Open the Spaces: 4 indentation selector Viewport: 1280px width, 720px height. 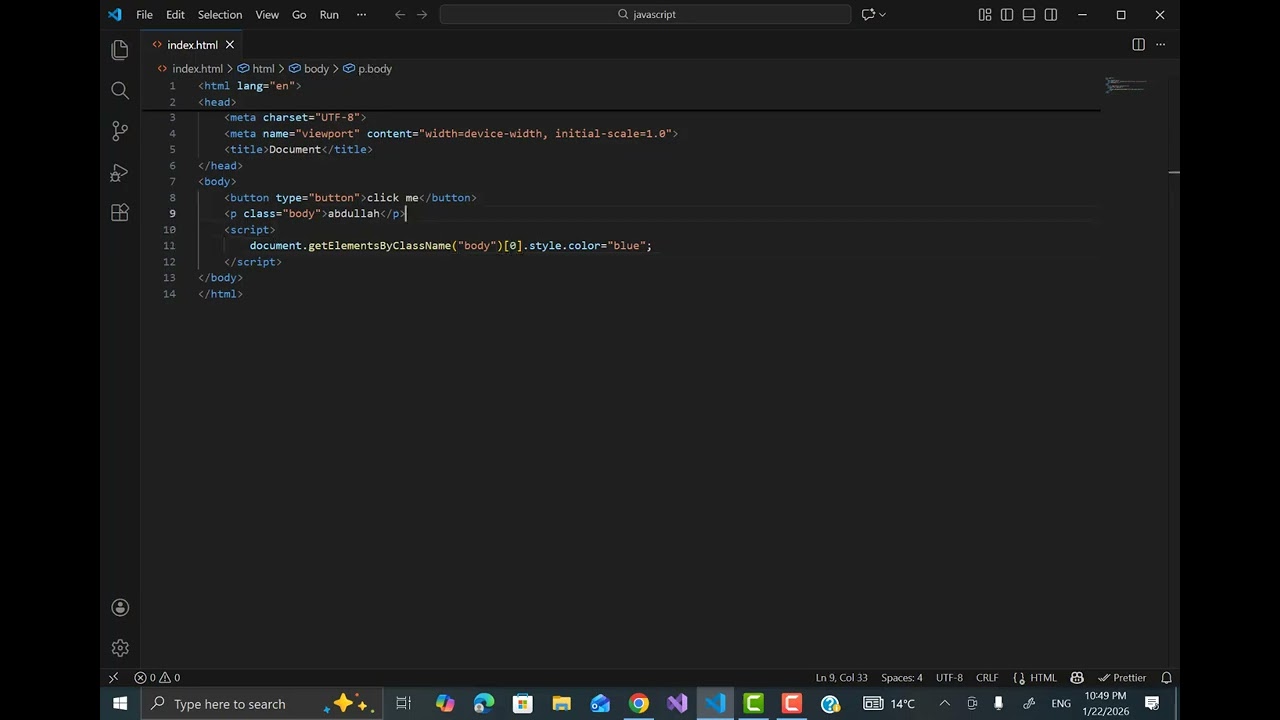pyautogui.click(x=902, y=678)
